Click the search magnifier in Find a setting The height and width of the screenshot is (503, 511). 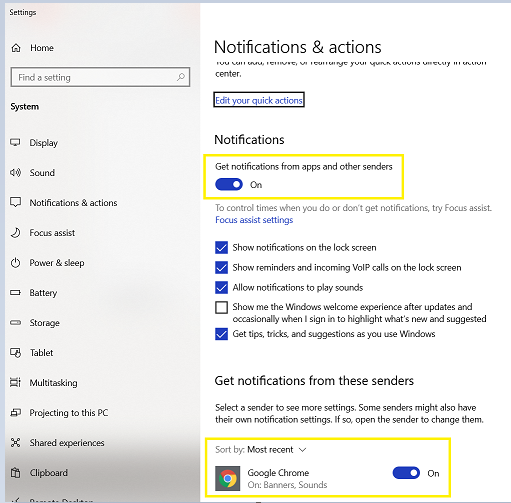click(181, 77)
